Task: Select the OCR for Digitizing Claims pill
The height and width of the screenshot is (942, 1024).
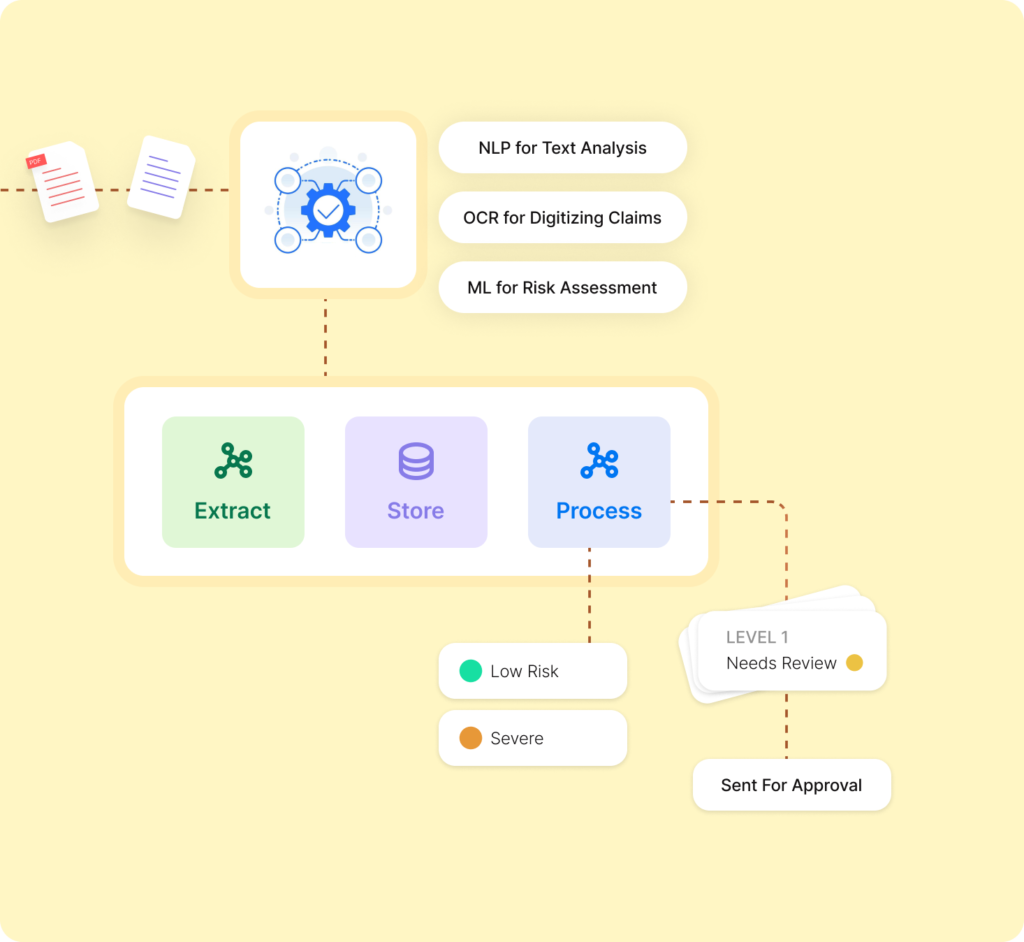Action: (562, 218)
